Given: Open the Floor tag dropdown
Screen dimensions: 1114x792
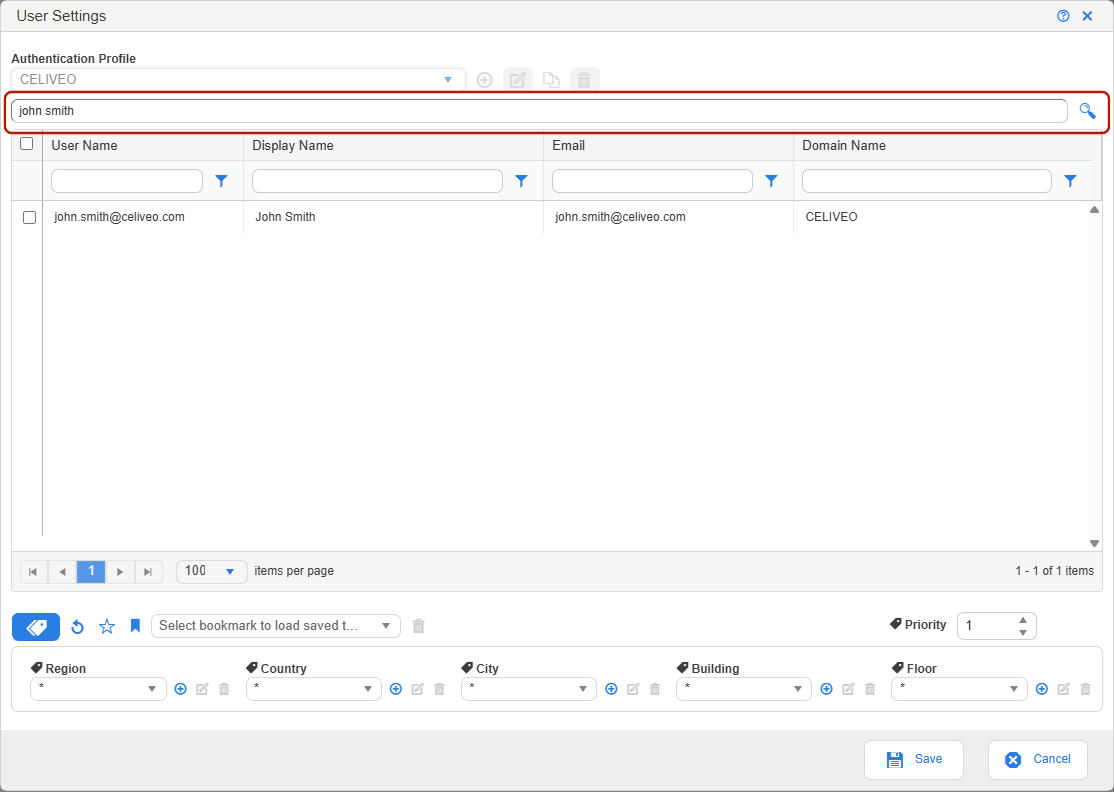Looking at the screenshot, I should [x=959, y=689].
